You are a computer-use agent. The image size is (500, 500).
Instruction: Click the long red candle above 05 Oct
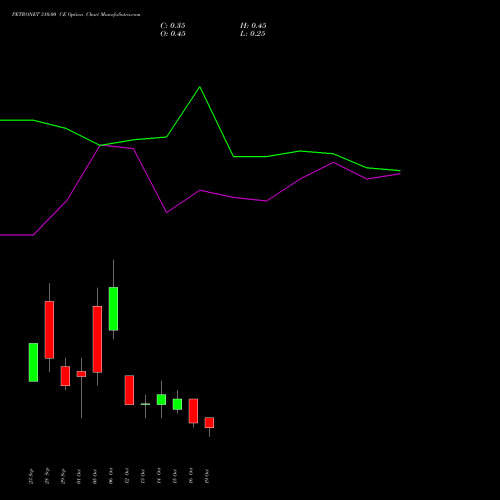pyautogui.click(x=97, y=339)
